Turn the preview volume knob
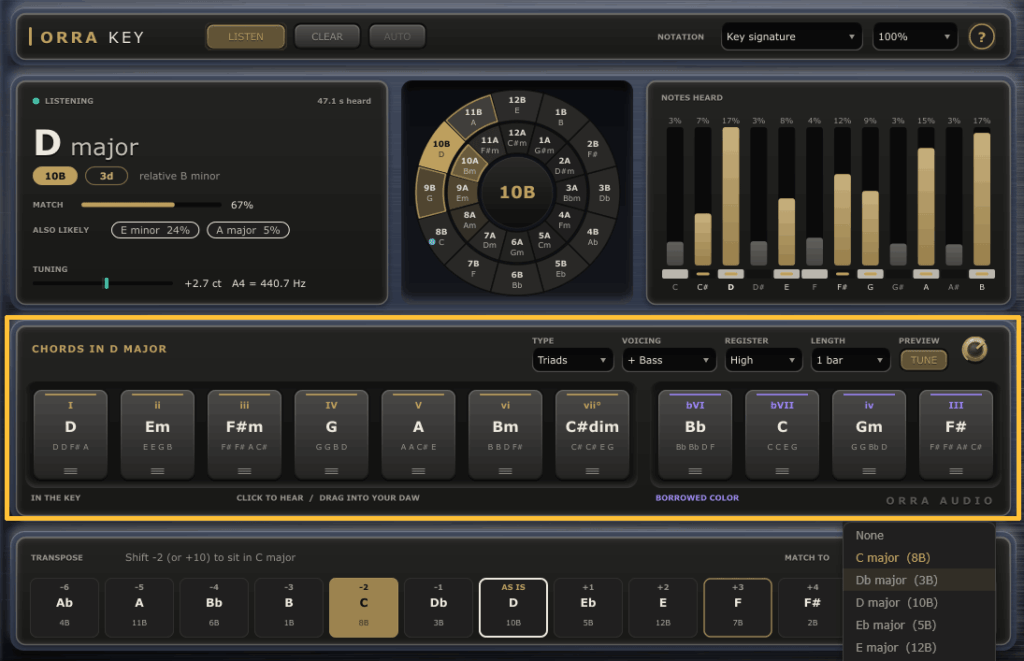Image resolution: width=1024 pixels, height=661 pixels. click(x=974, y=349)
